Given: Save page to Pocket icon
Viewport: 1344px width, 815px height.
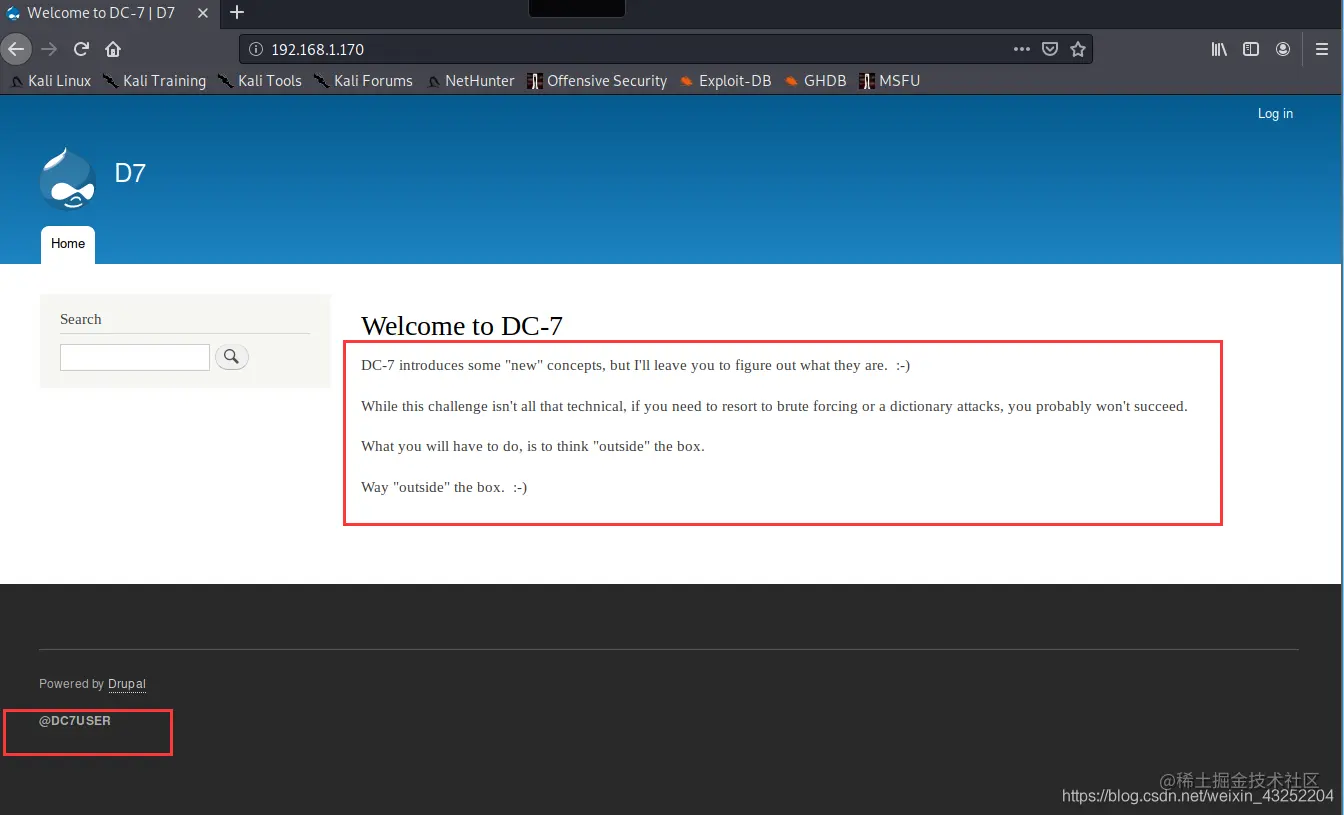Looking at the screenshot, I should point(1050,49).
